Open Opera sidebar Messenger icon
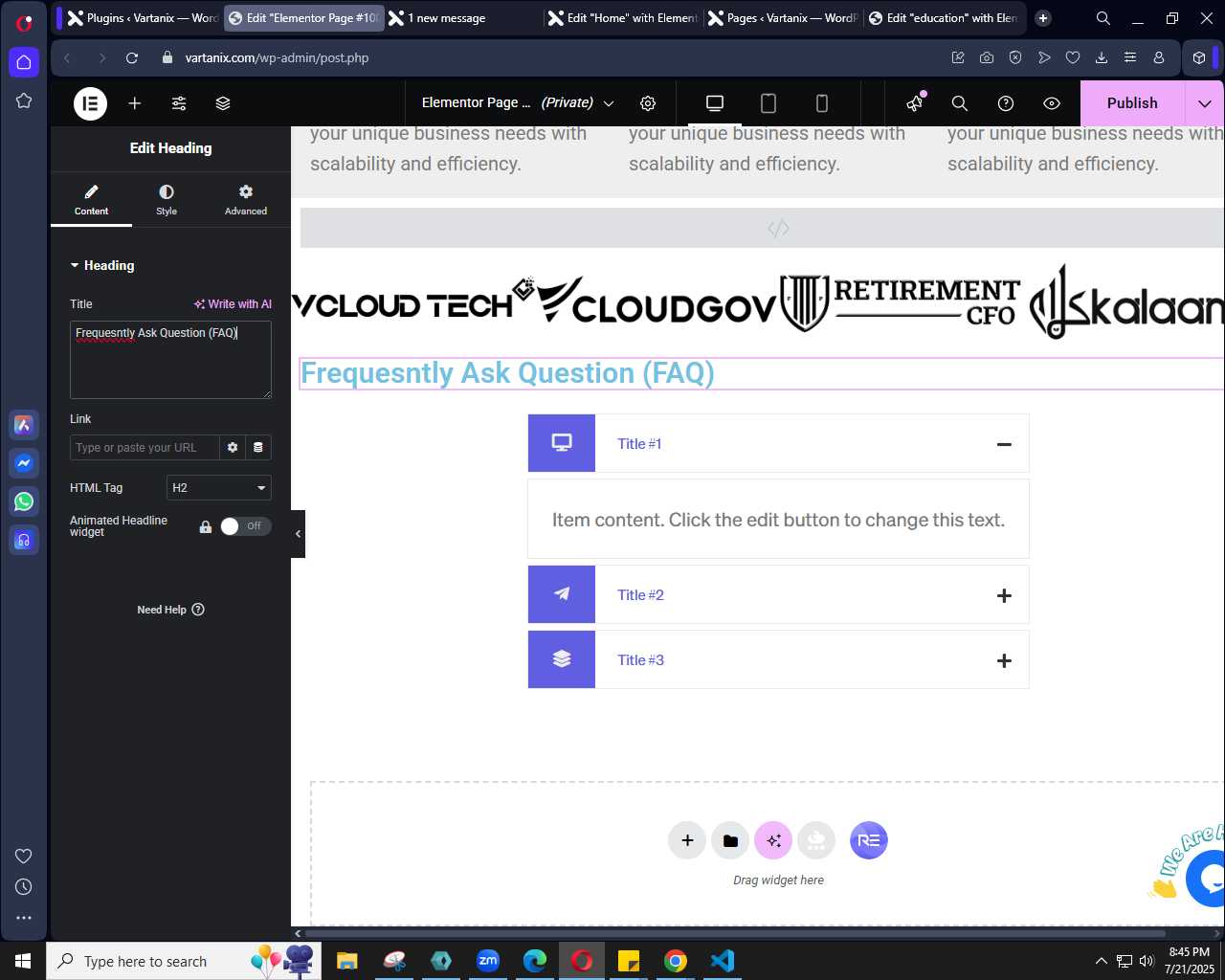This screenshot has width=1225, height=980. [x=24, y=463]
